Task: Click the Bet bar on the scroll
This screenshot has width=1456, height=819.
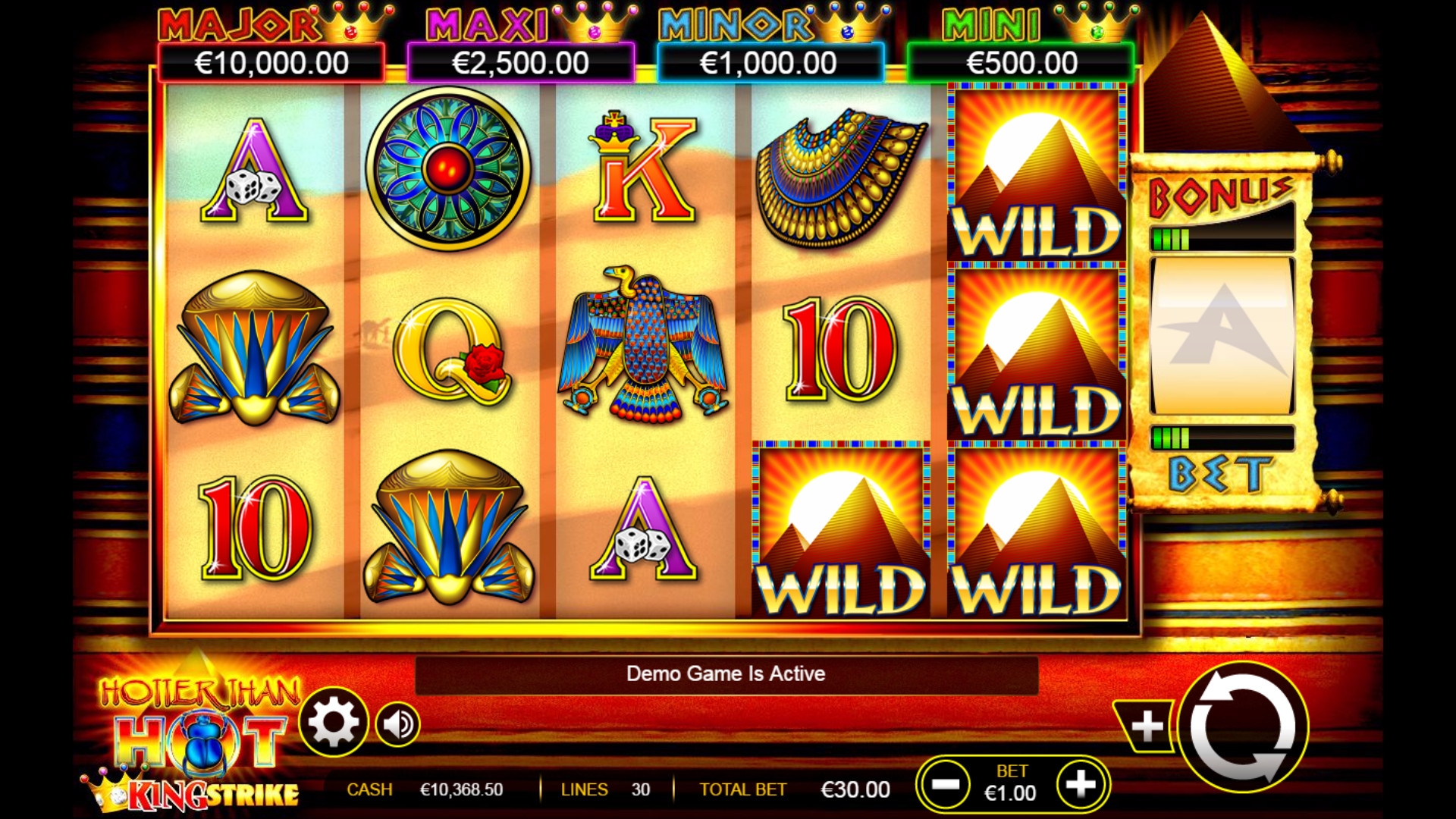Action: point(1222,438)
